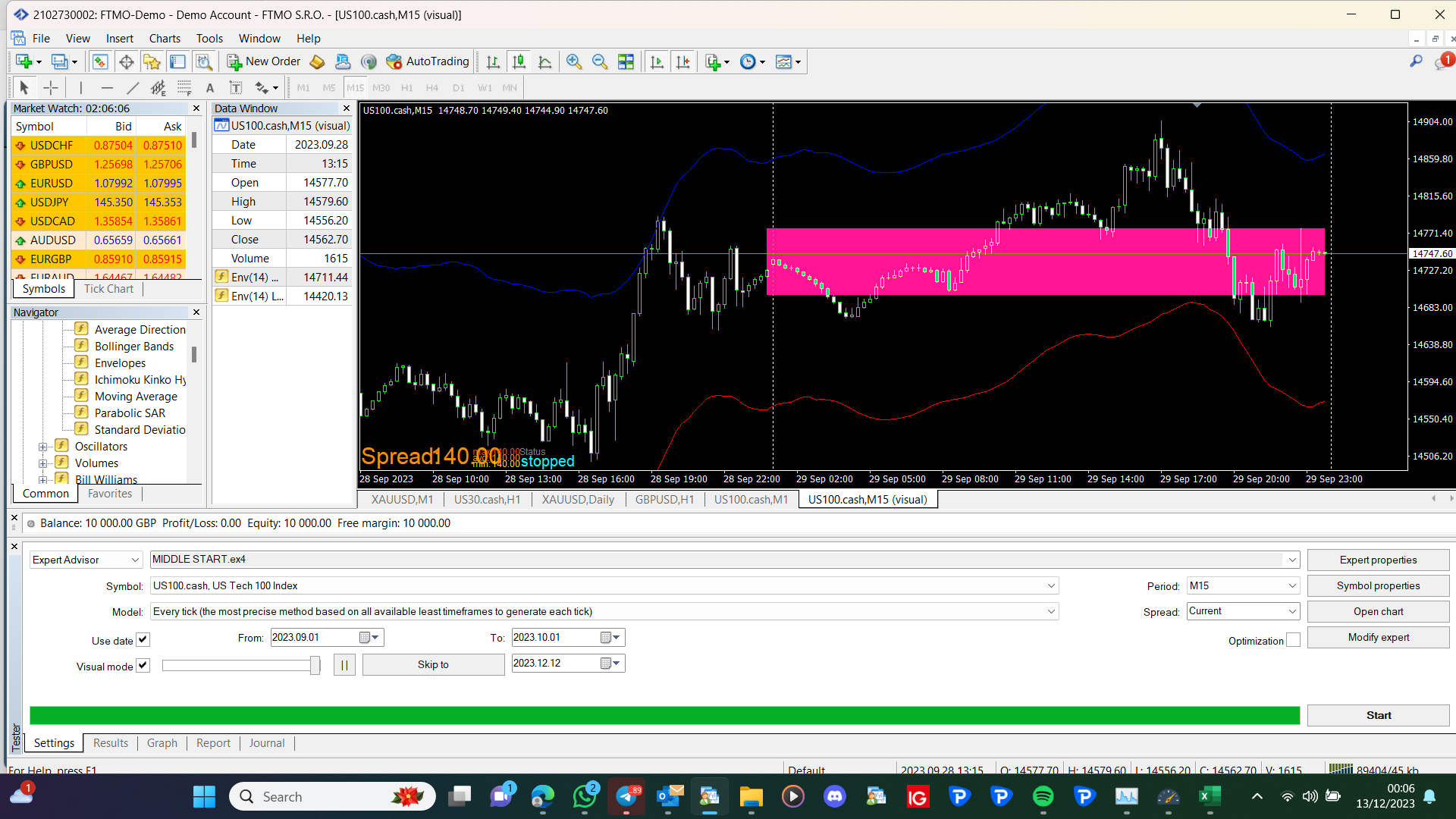Select the crosshair tool
The height and width of the screenshot is (819, 1456).
coord(50,88)
